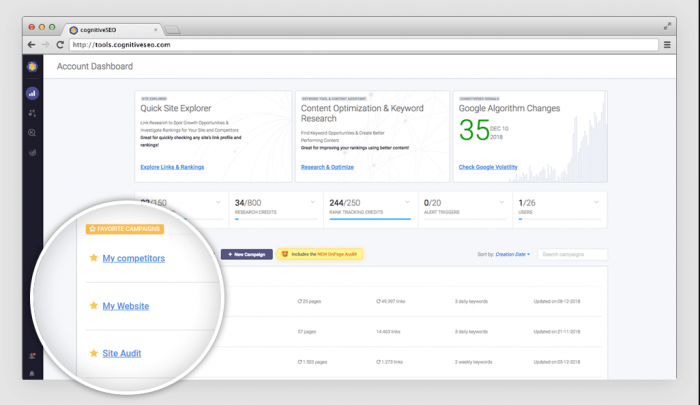
Task: Click the star next to My Website
Action: pos(94,305)
